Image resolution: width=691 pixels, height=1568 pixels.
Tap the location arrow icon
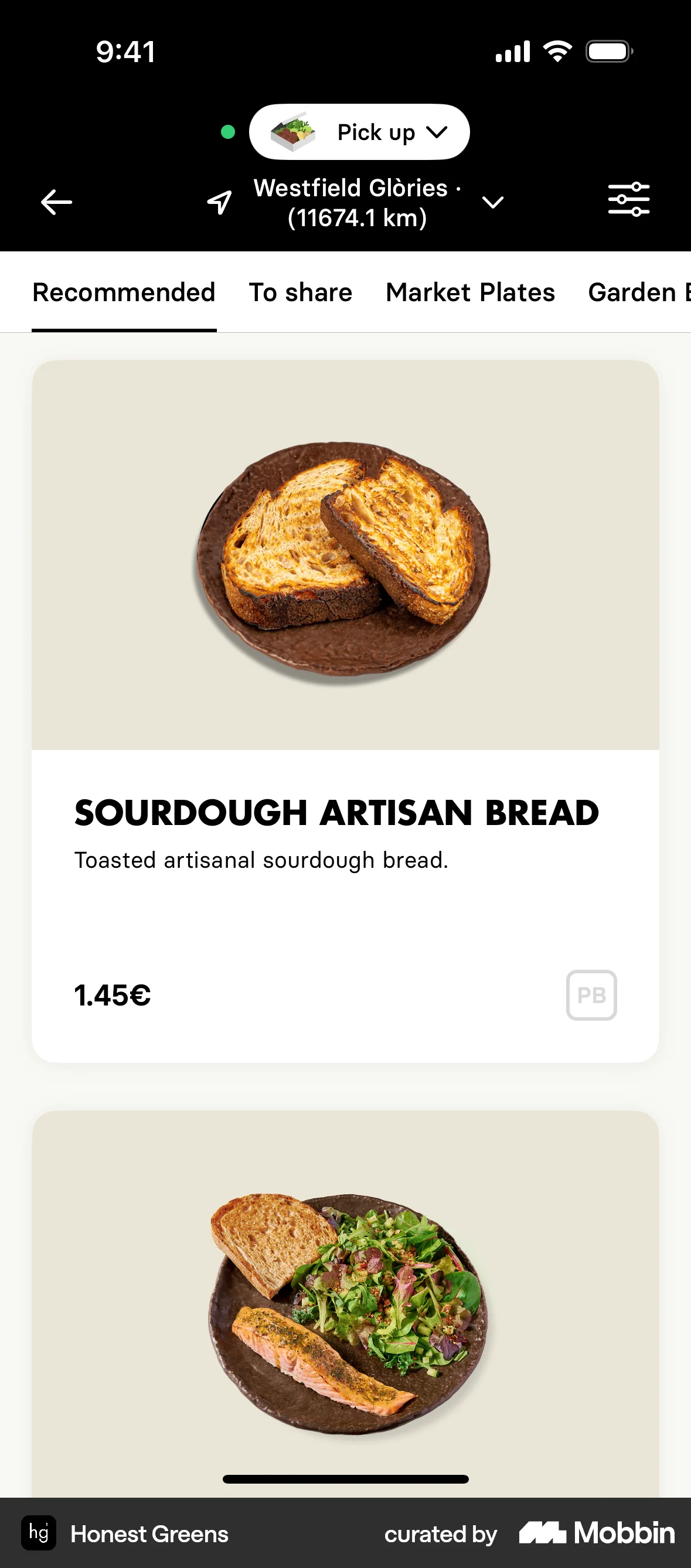tap(219, 202)
